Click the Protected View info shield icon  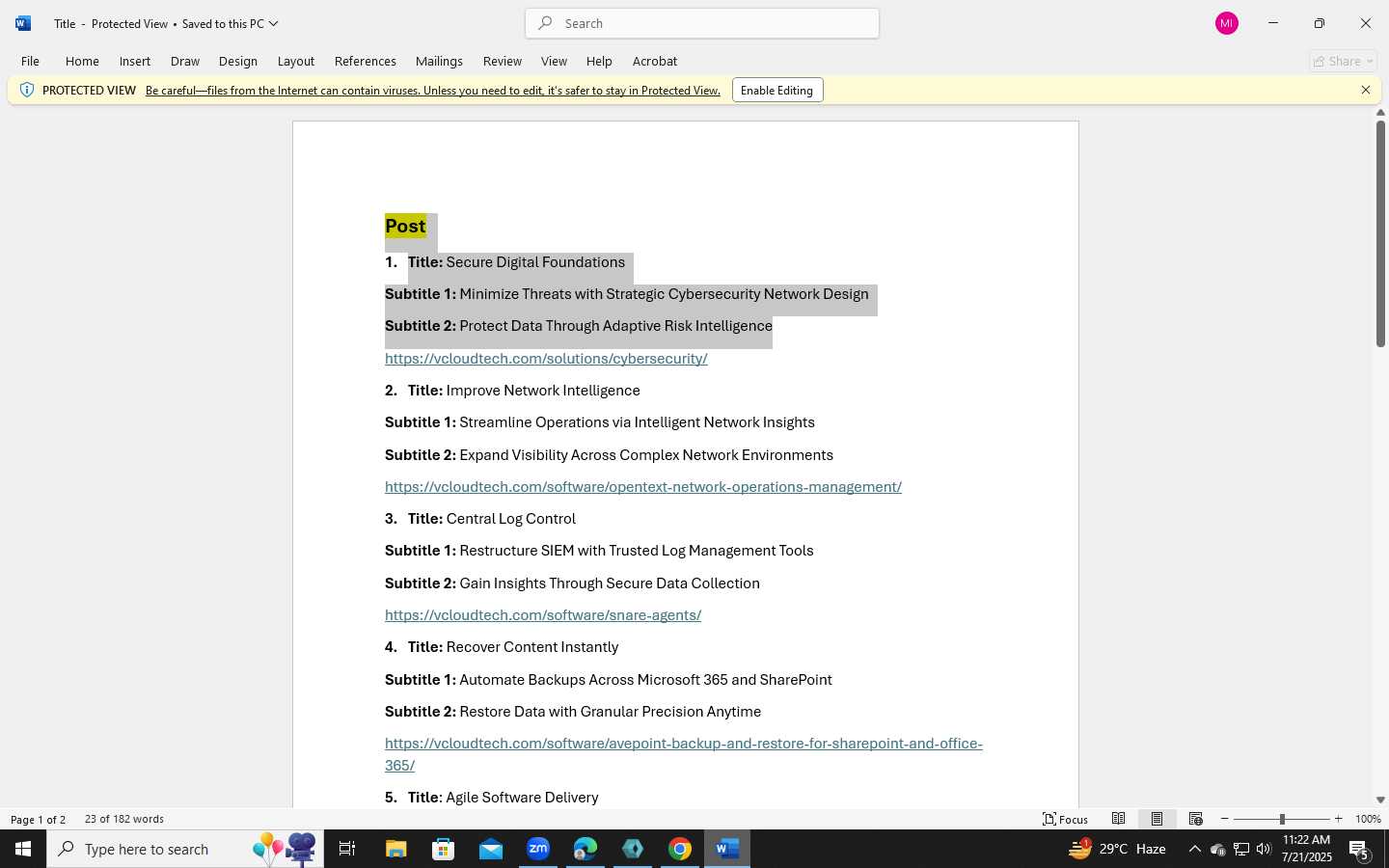(27, 90)
